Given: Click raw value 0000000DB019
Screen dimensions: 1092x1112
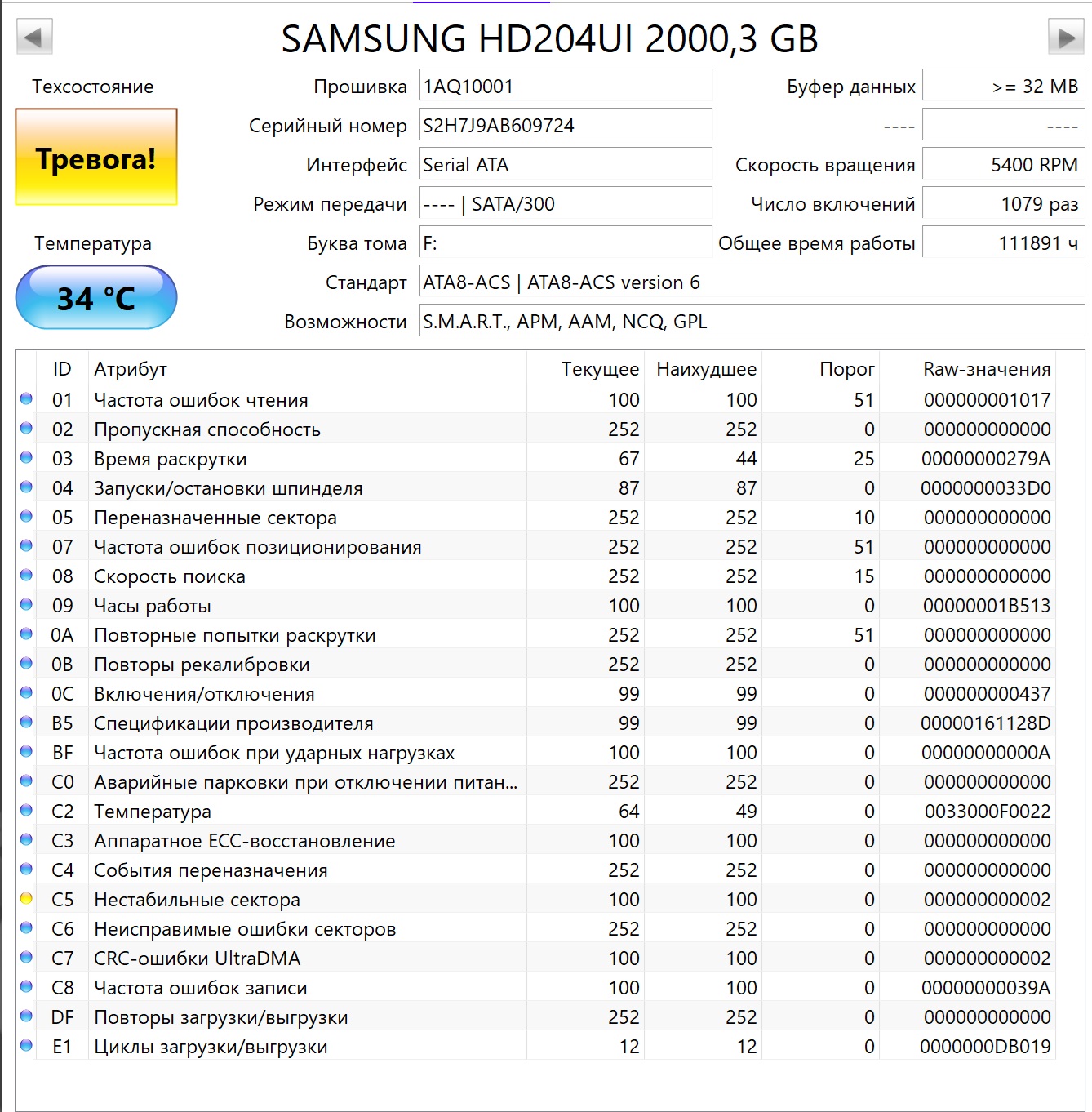Looking at the screenshot, I should pyautogui.click(x=985, y=1047).
